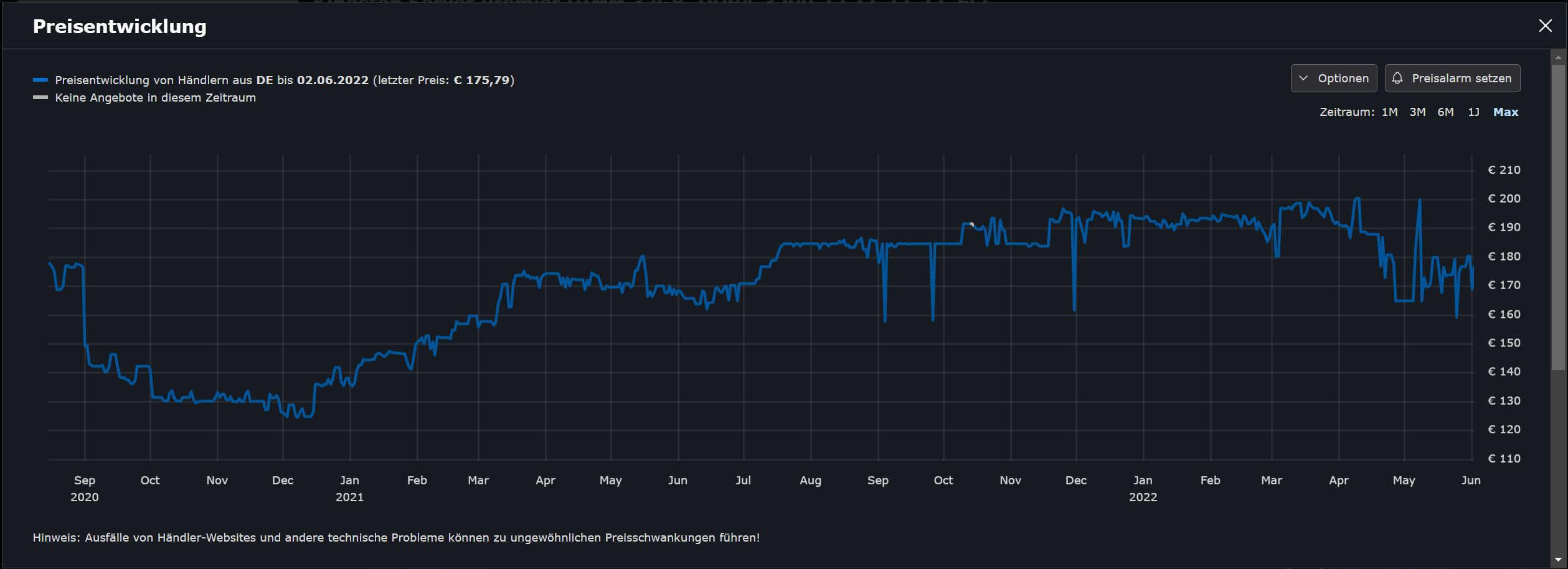Select the Max time range
The width and height of the screenshot is (1568, 569).
(x=1506, y=112)
